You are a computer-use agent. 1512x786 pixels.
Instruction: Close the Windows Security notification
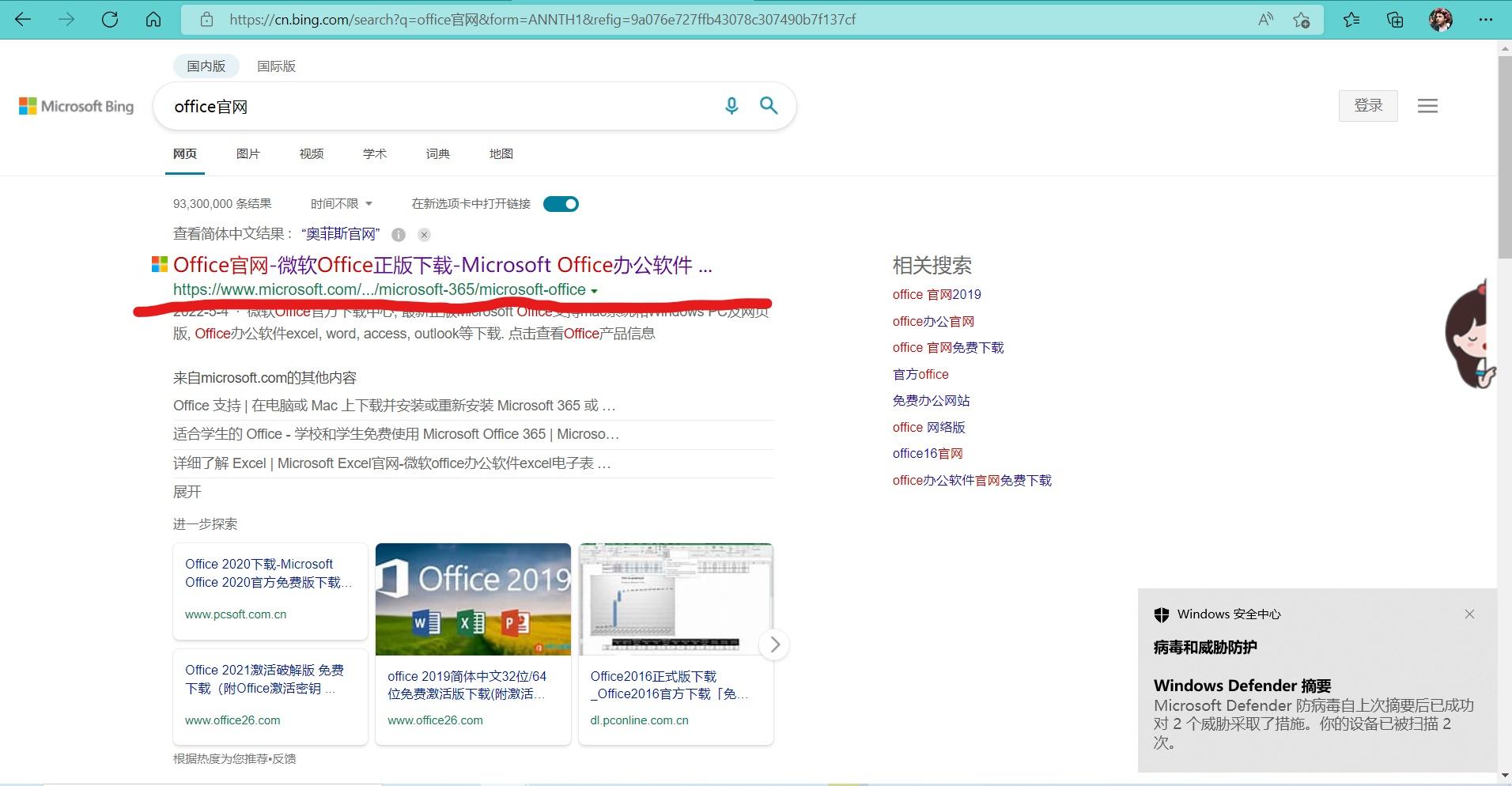coord(1469,614)
